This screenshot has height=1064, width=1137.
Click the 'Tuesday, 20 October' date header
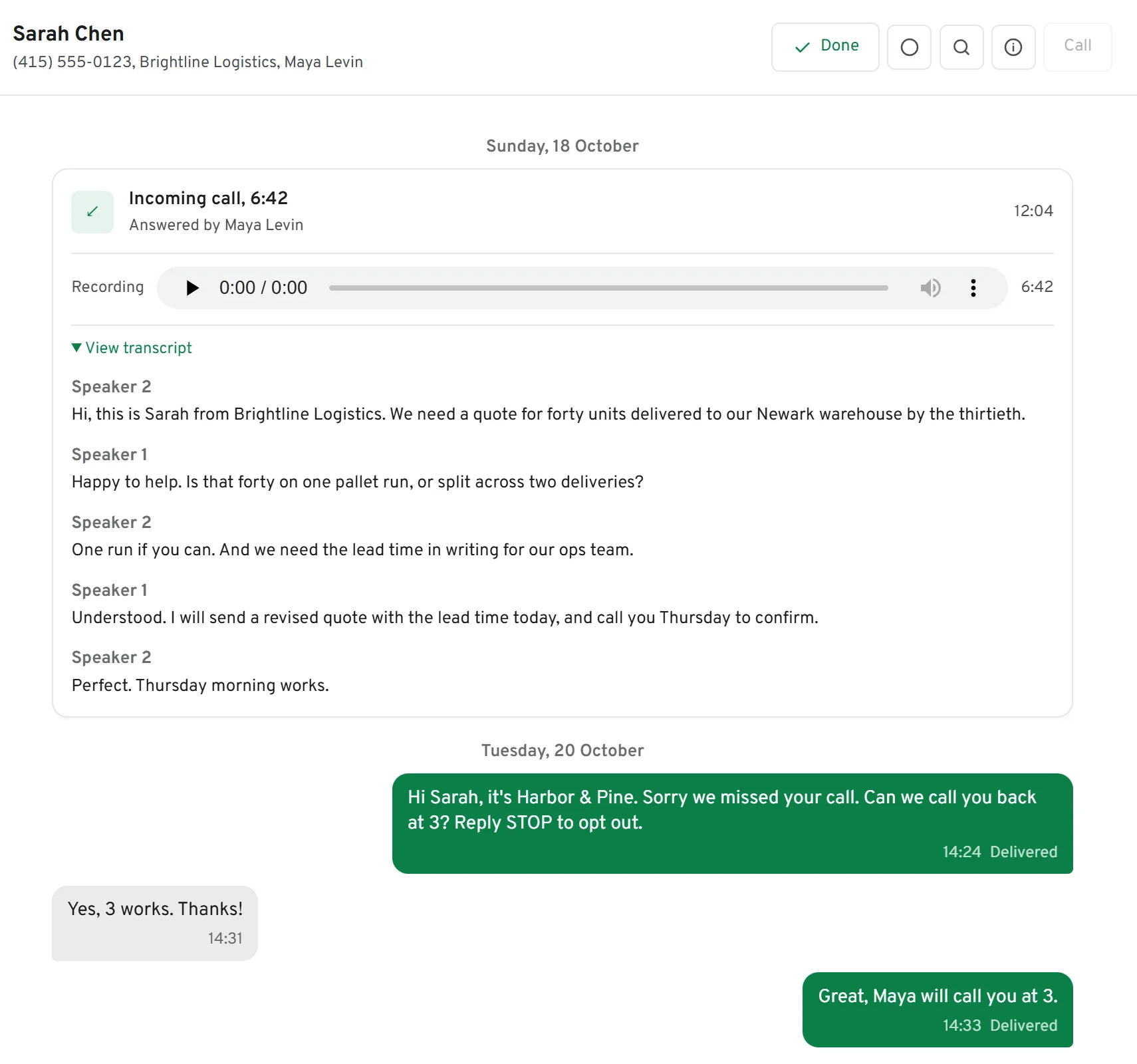click(x=563, y=751)
